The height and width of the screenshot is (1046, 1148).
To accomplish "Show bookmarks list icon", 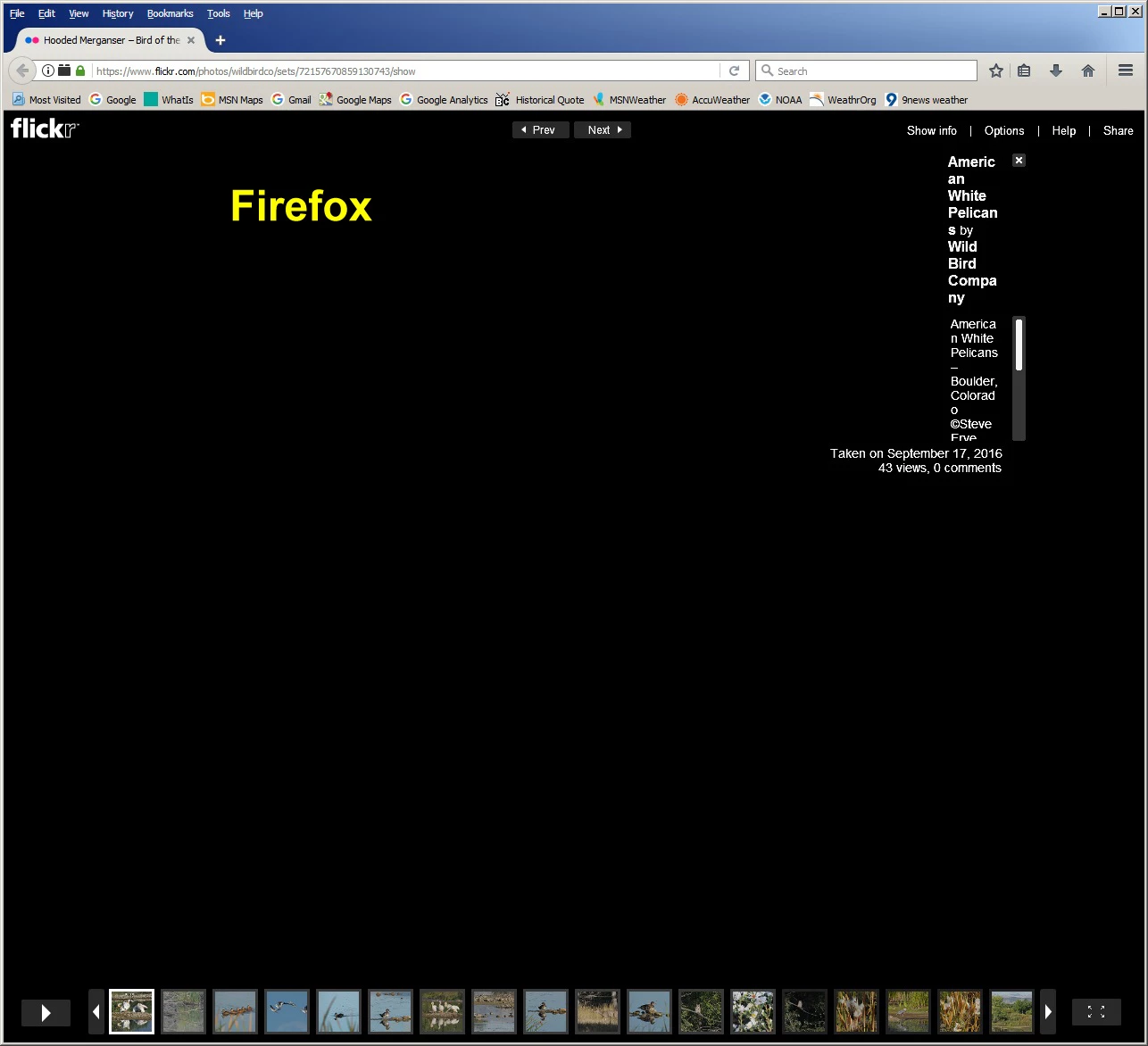I will tap(1024, 71).
